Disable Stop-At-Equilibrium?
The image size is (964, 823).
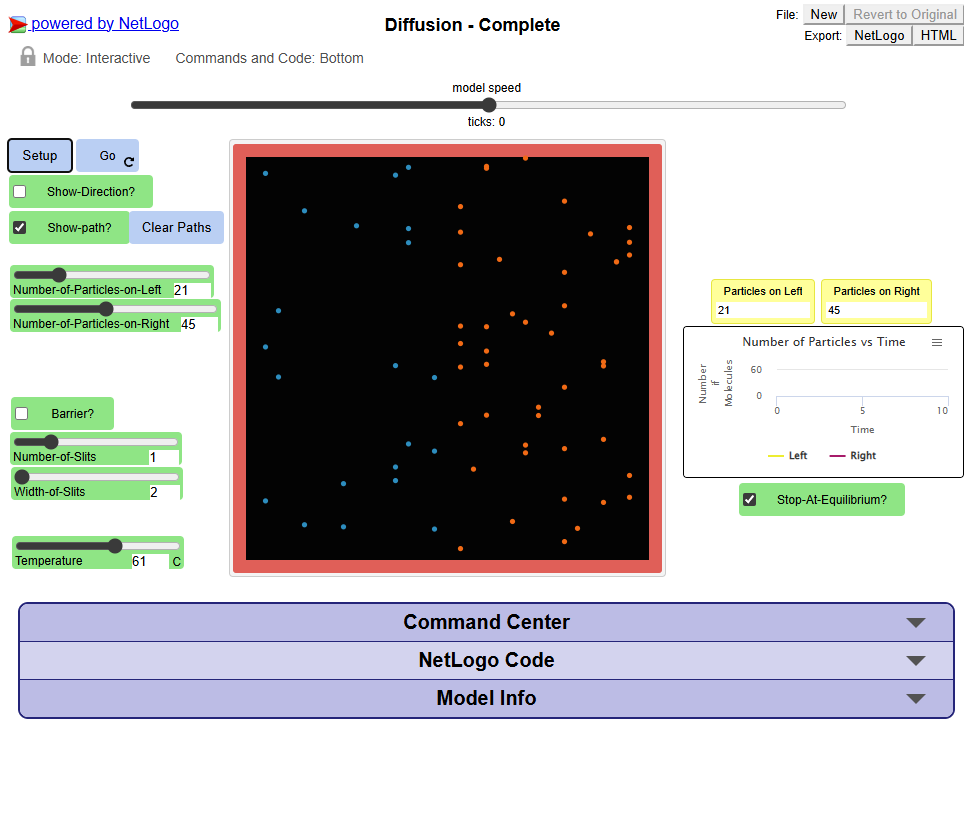point(750,499)
